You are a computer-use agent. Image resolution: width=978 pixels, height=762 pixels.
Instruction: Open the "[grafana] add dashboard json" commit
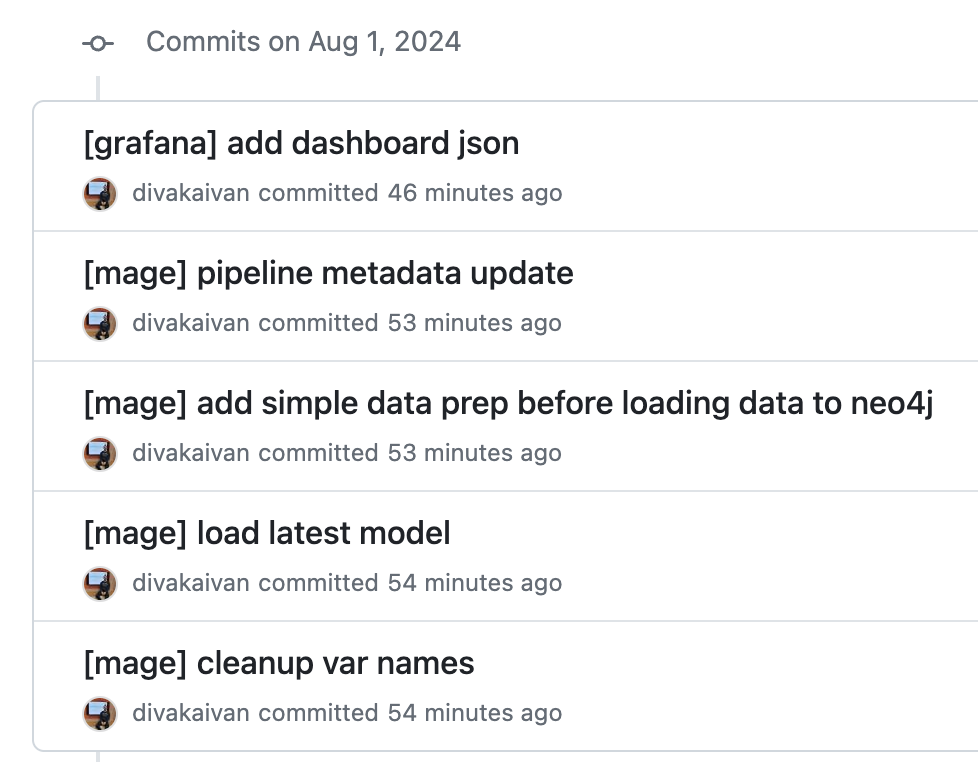point(301,143)
